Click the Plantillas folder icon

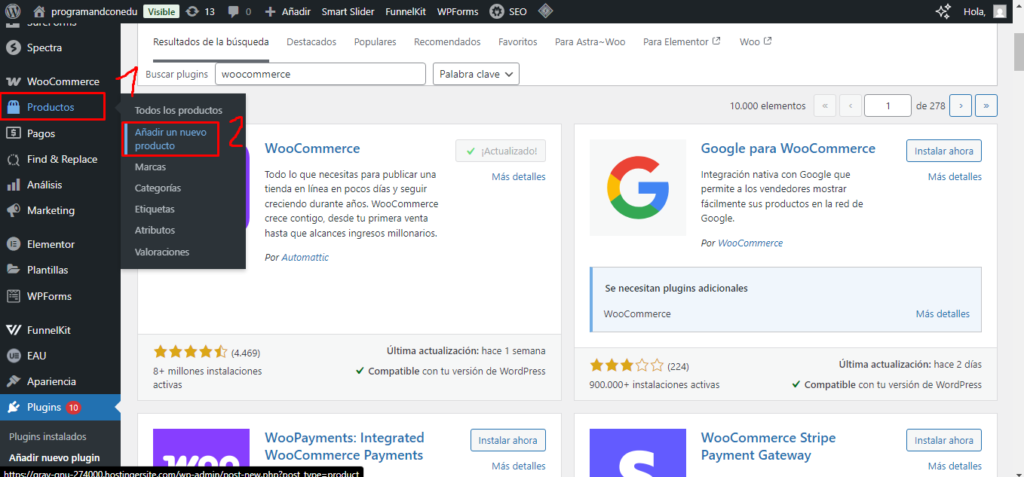click(x=12, y=270)
